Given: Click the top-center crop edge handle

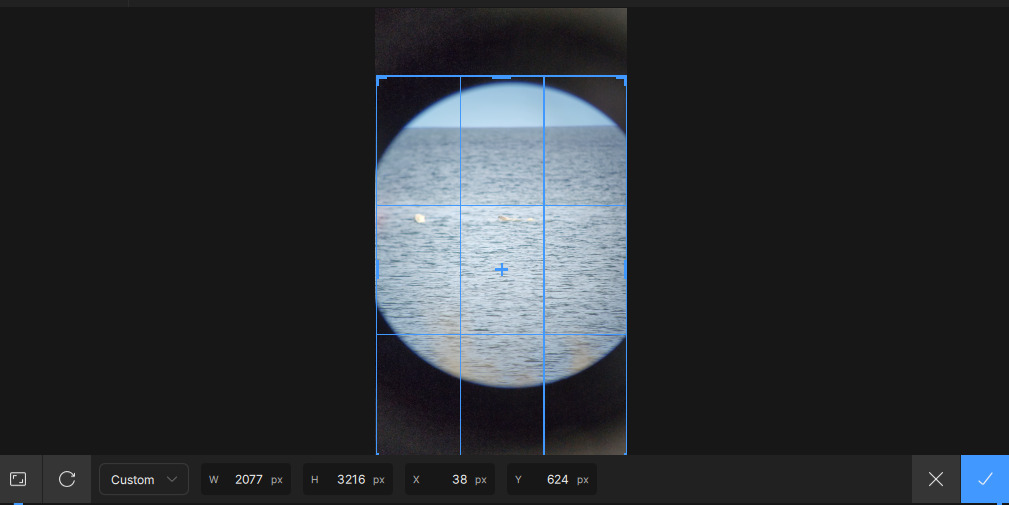Looking at the screenshot, I should [x=501, y=77].
